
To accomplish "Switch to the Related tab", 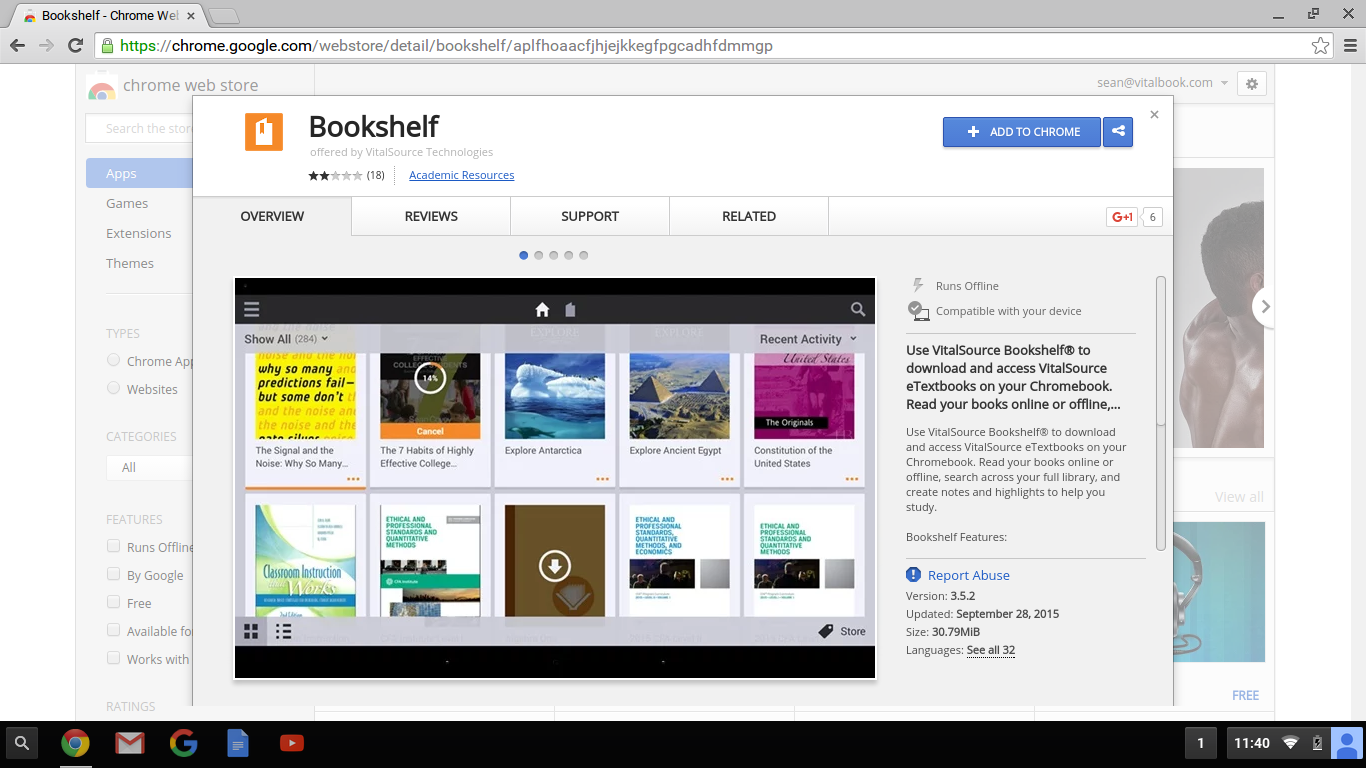I will [749, 216].
